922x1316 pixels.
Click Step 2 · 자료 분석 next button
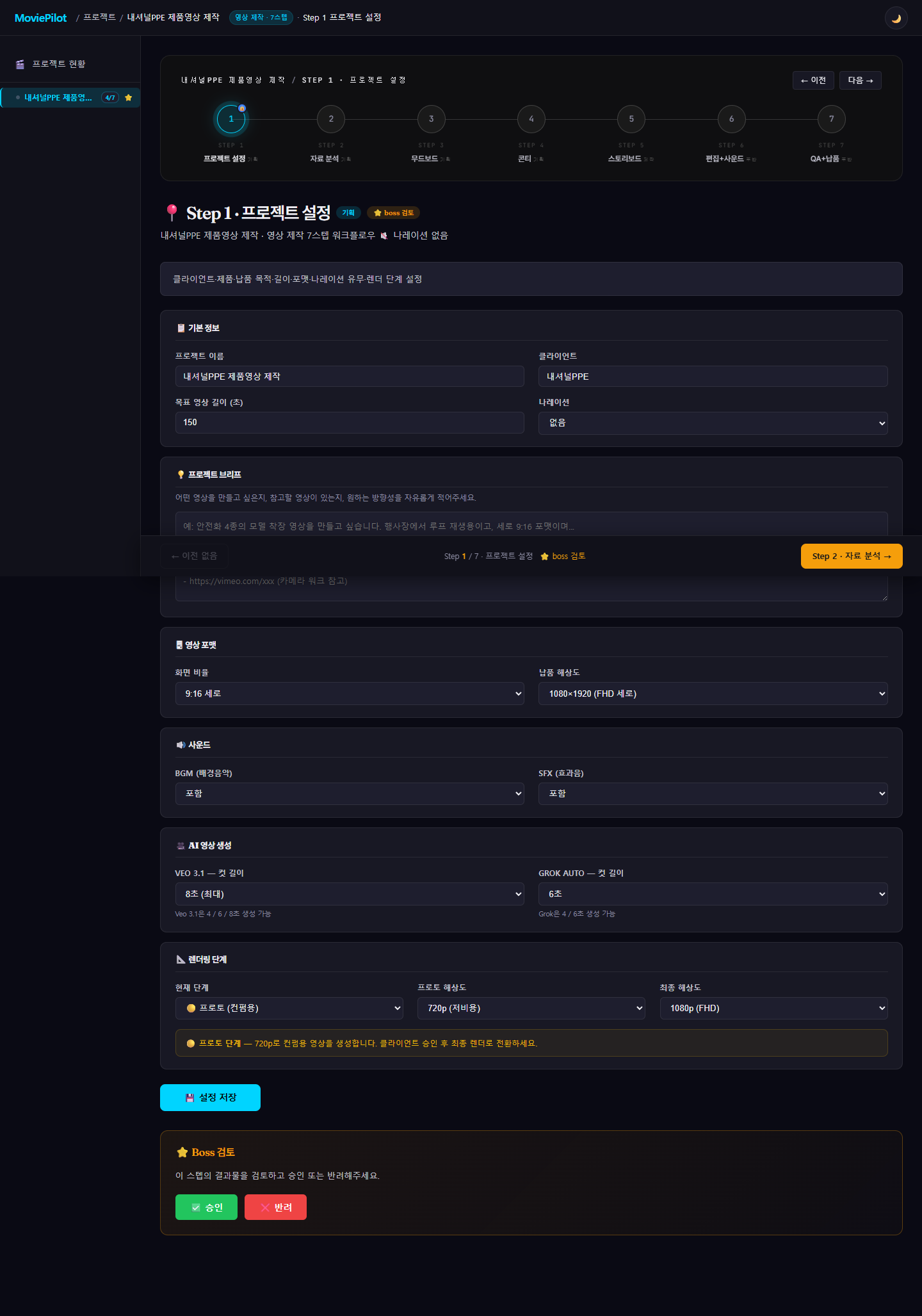click(x=852, y=556)
